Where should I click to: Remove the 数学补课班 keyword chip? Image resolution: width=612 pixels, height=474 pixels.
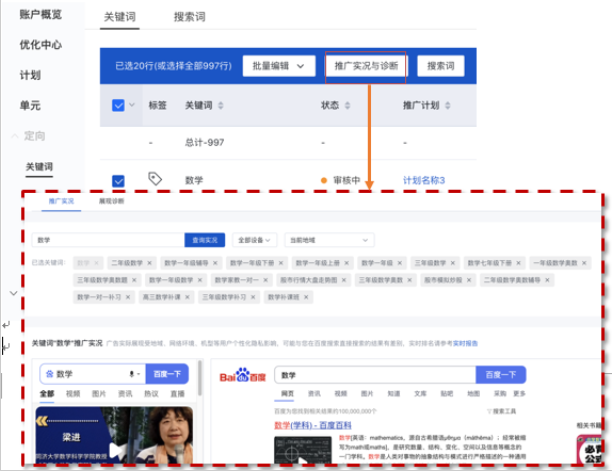tap(306, 297)
